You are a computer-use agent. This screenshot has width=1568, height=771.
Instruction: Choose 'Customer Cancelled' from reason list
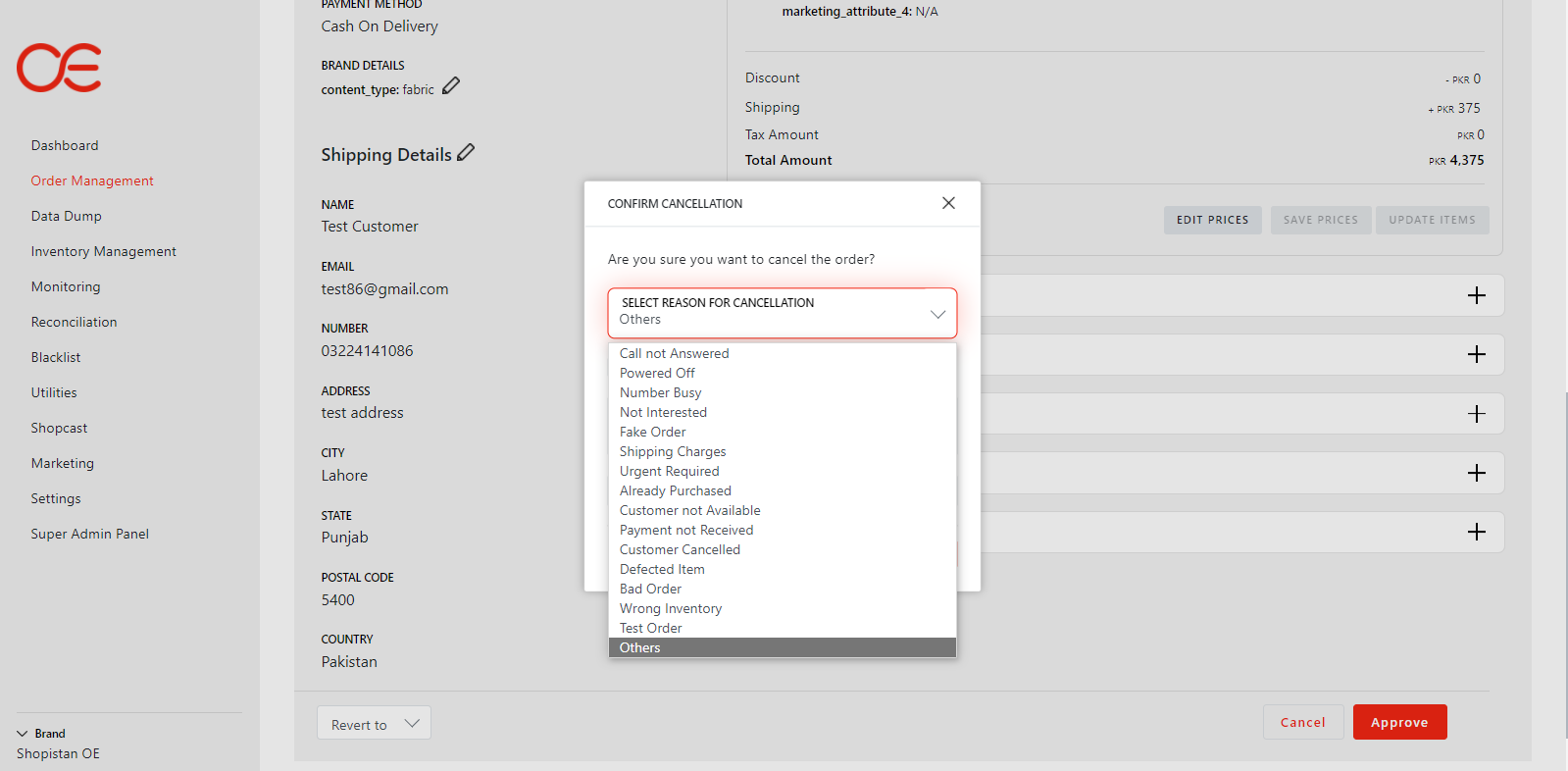coord(680,549)
